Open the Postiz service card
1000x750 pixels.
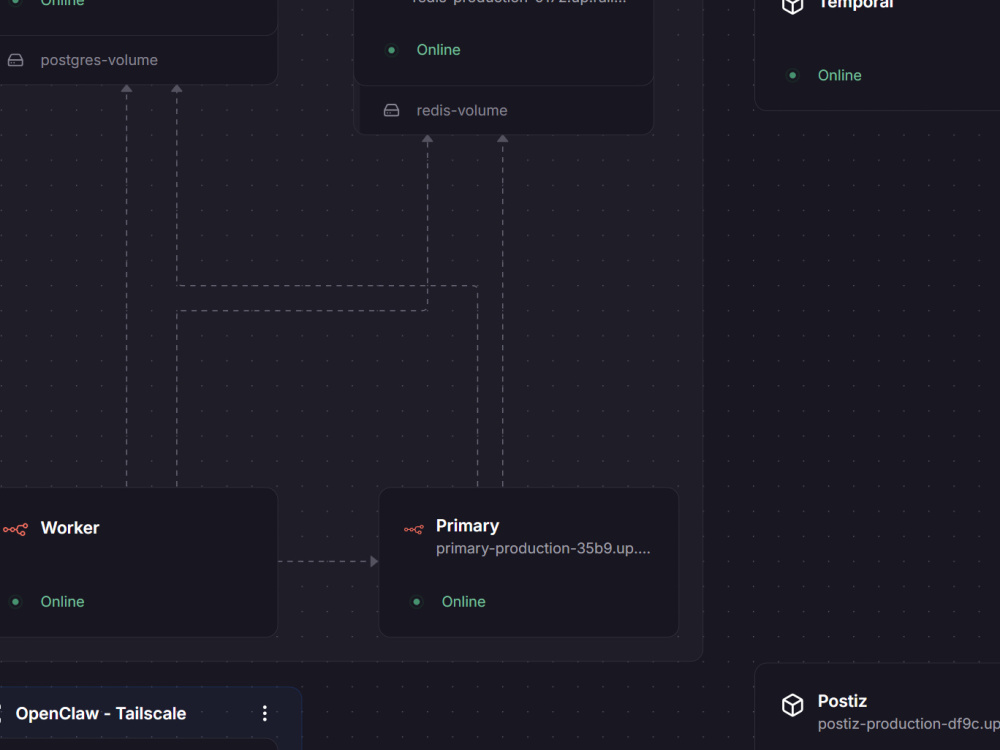pyautogui.click(x=877, y=707)
